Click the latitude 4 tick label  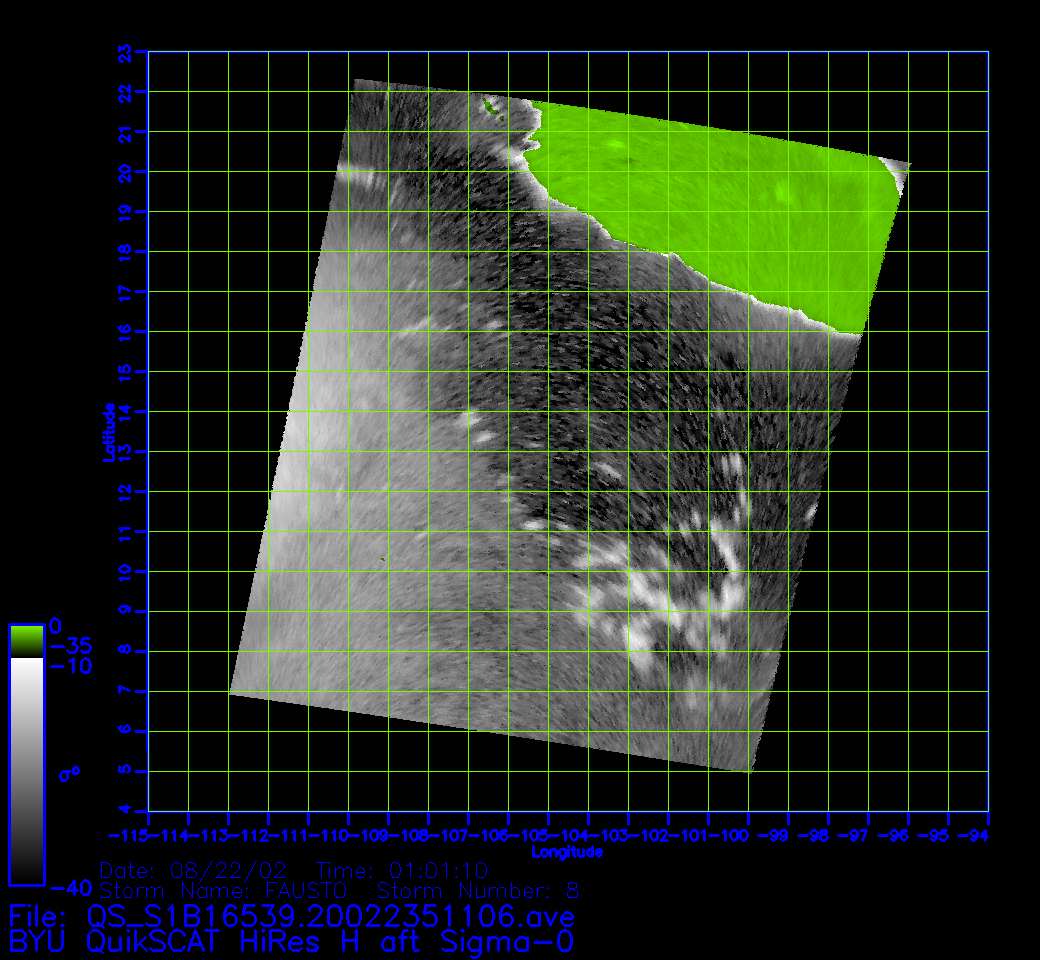125,811
